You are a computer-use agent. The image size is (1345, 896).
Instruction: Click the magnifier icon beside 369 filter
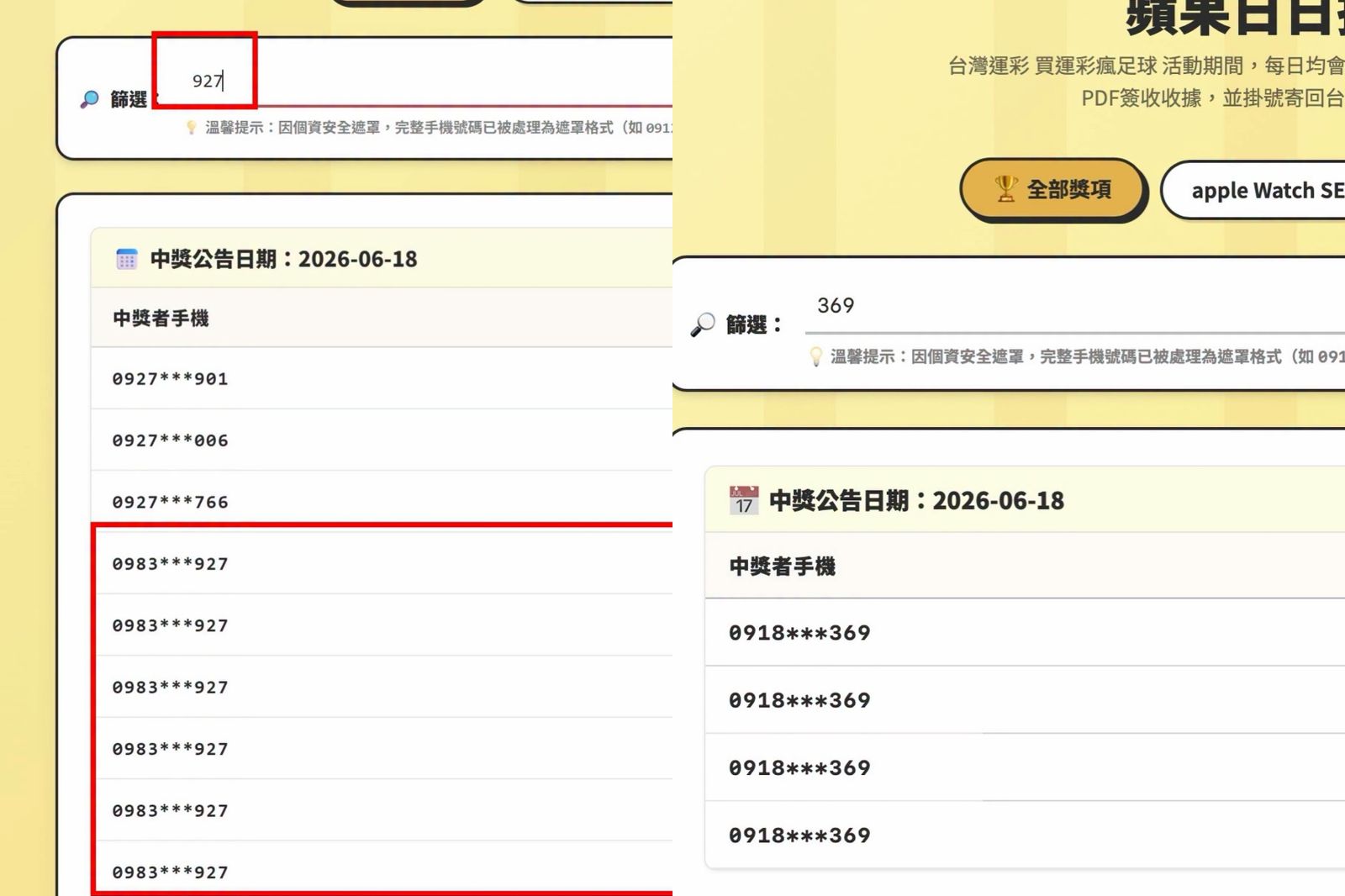pos(703,324)
